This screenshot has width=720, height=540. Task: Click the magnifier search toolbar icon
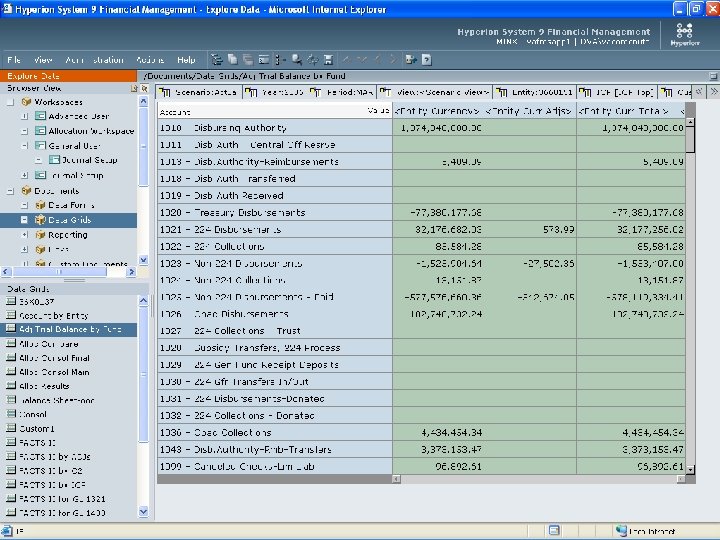tap(297, 60)
